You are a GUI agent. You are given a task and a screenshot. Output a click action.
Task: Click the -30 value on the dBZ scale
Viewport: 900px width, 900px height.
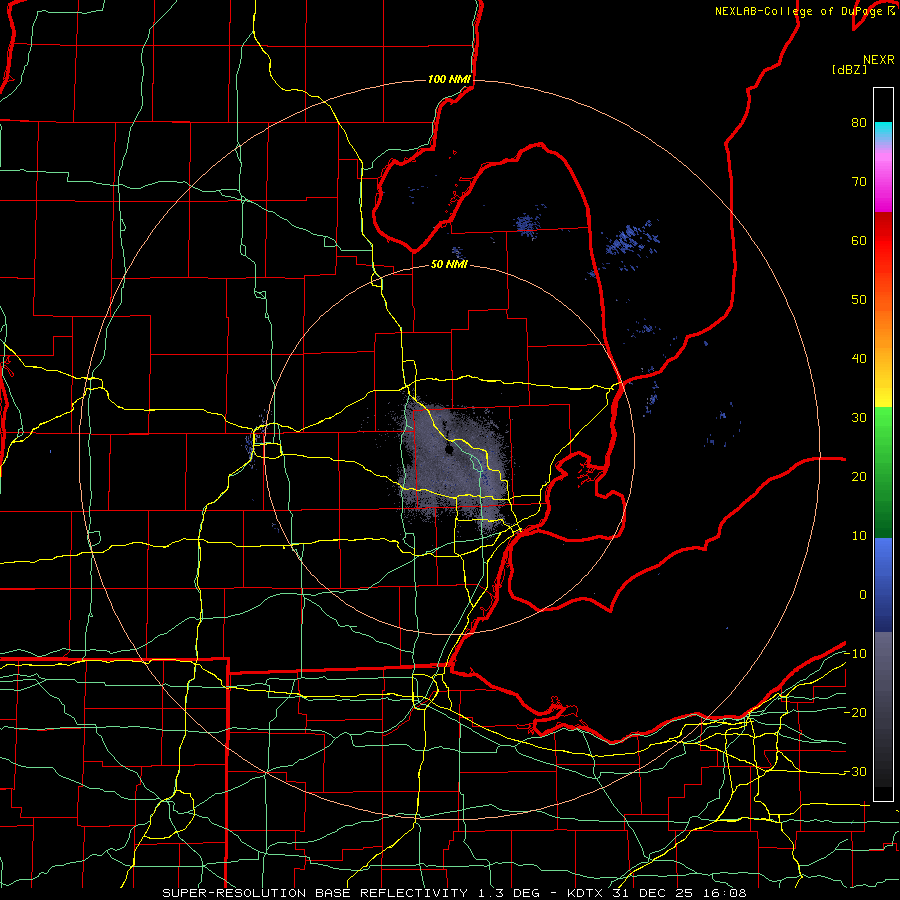point(855,771)
